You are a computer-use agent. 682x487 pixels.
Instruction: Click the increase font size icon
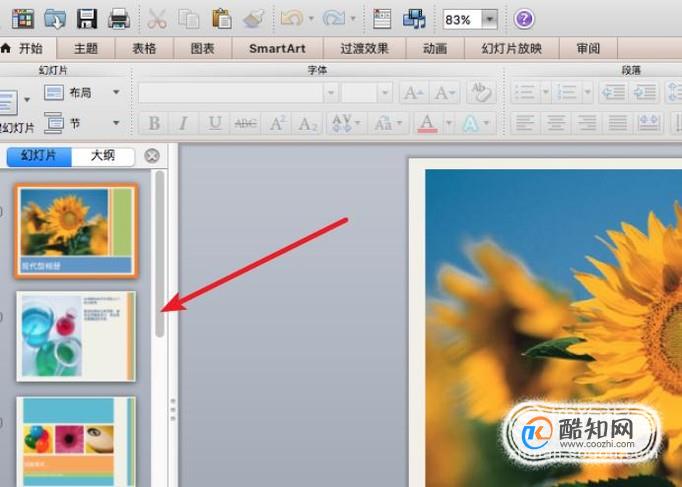414,93
